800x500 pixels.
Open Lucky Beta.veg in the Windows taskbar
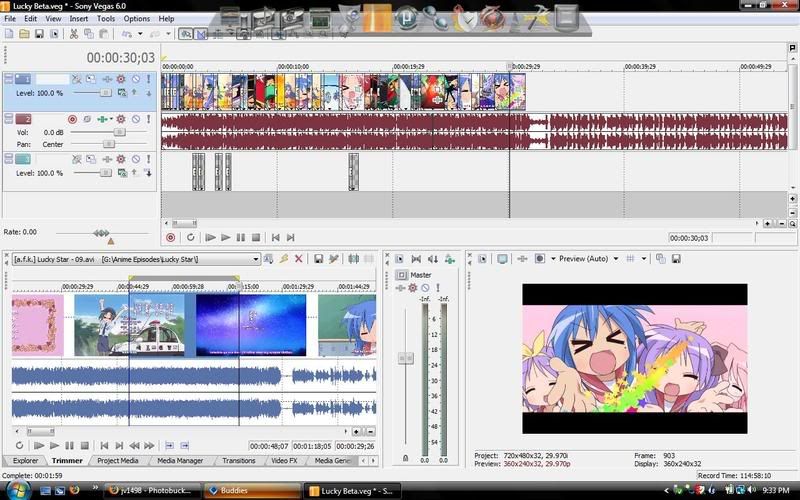353,490
